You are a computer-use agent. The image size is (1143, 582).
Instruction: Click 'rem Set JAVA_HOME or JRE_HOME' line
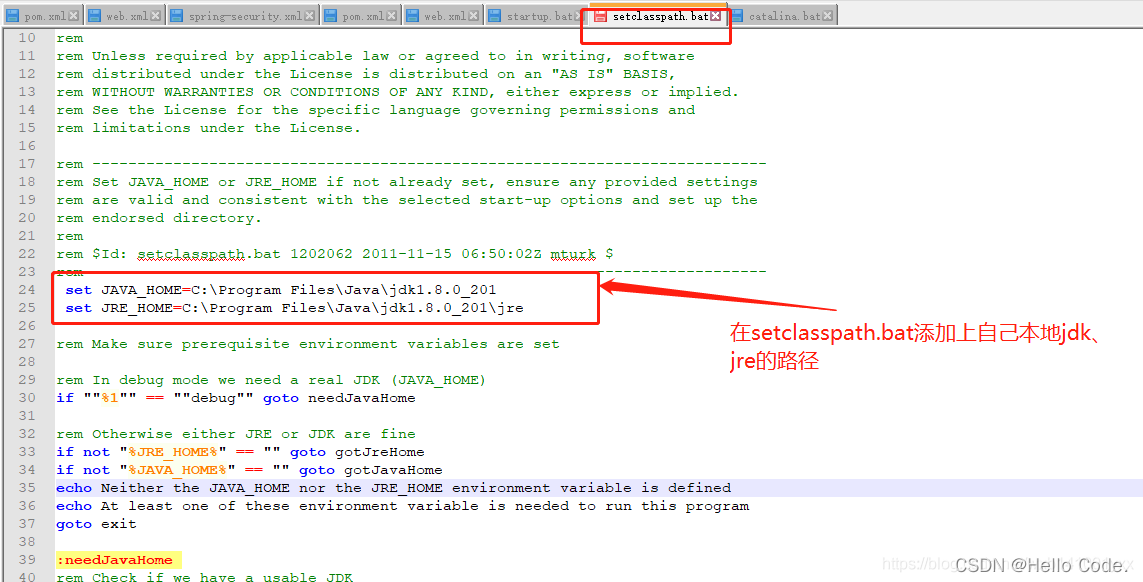pyautogui.click(x=407, y=182)
